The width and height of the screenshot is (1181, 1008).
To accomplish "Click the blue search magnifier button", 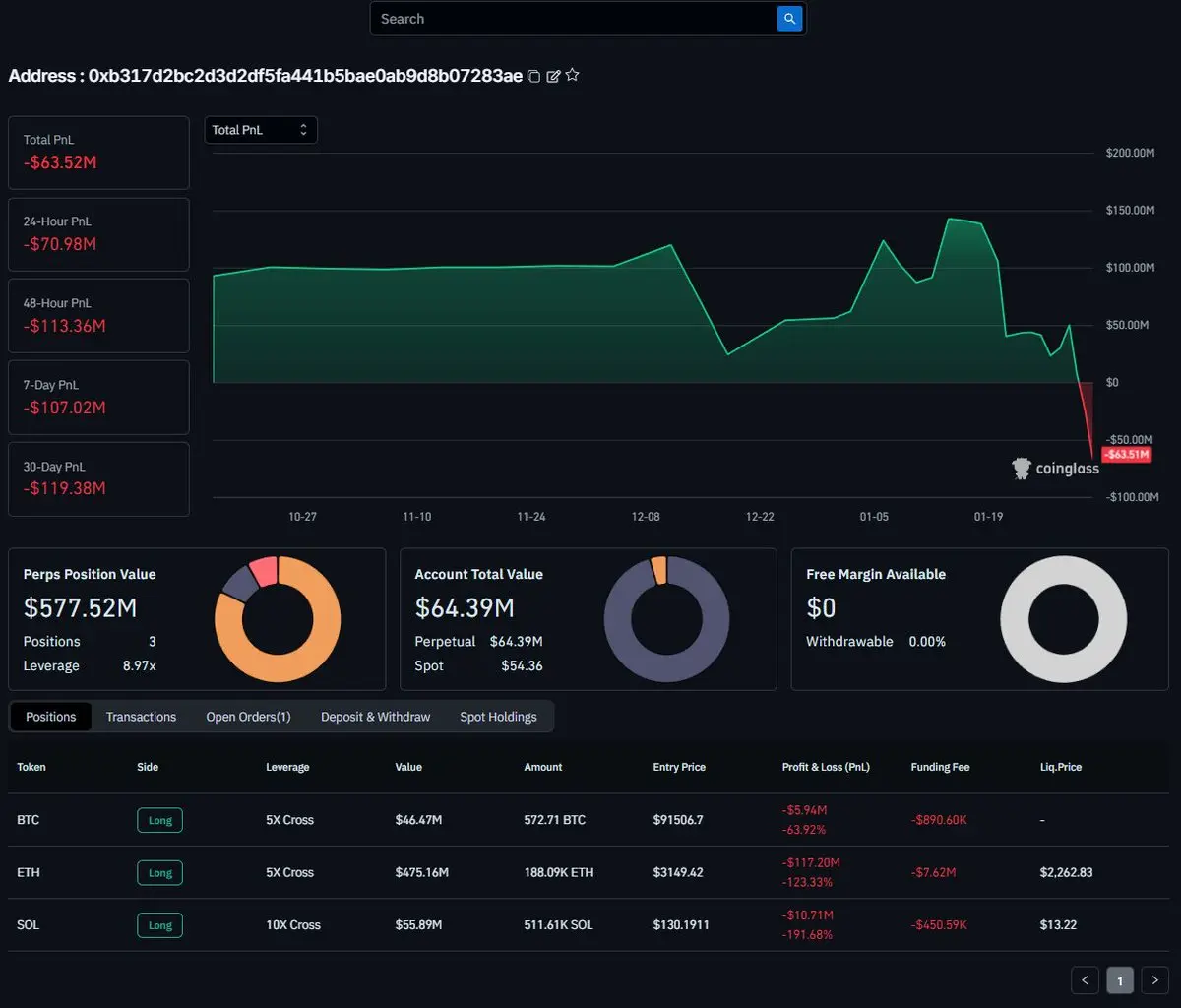I will pyautogui.click(x=789, y=19).
